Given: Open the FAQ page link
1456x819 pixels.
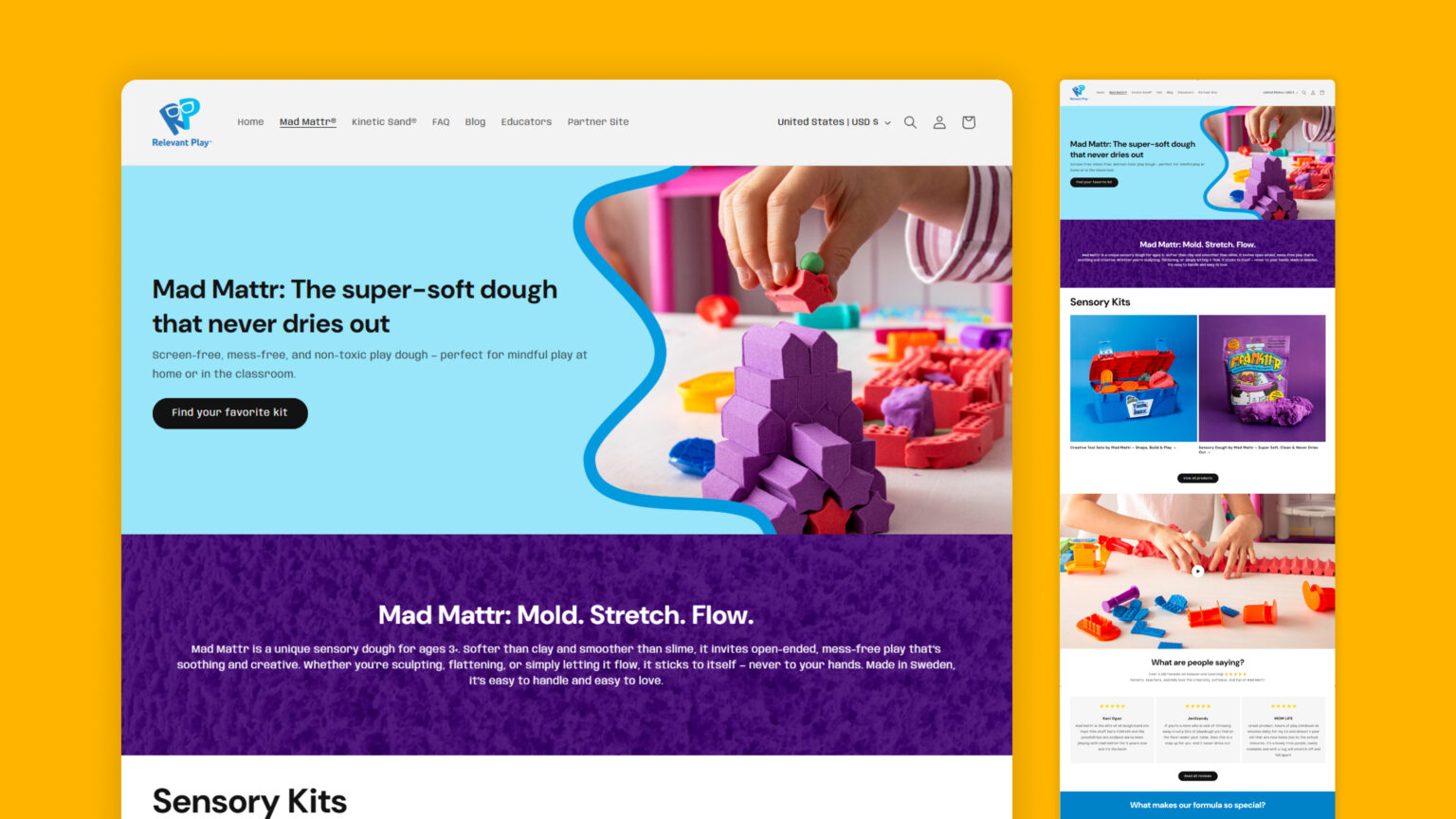Looking at the screenshot, I should point(441,122).
